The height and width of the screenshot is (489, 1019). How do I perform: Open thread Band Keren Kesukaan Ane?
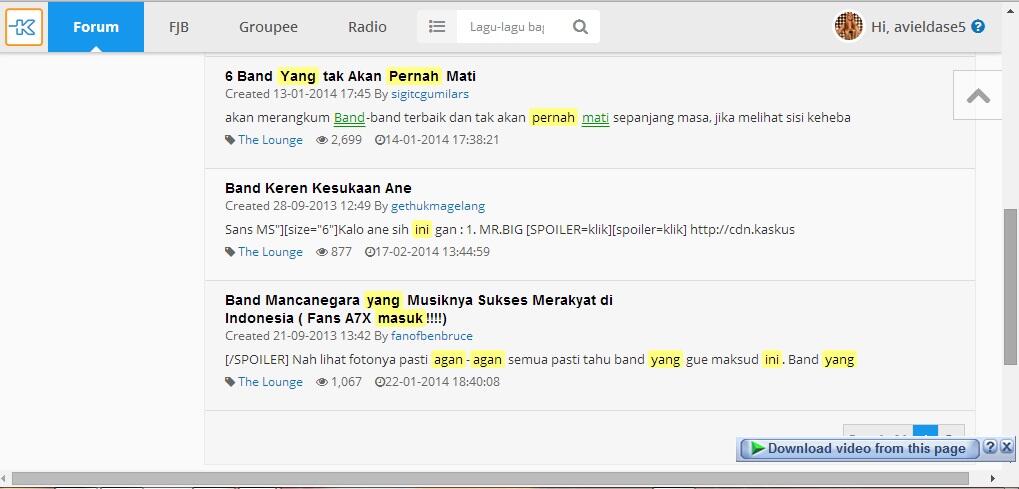(318, 188)
